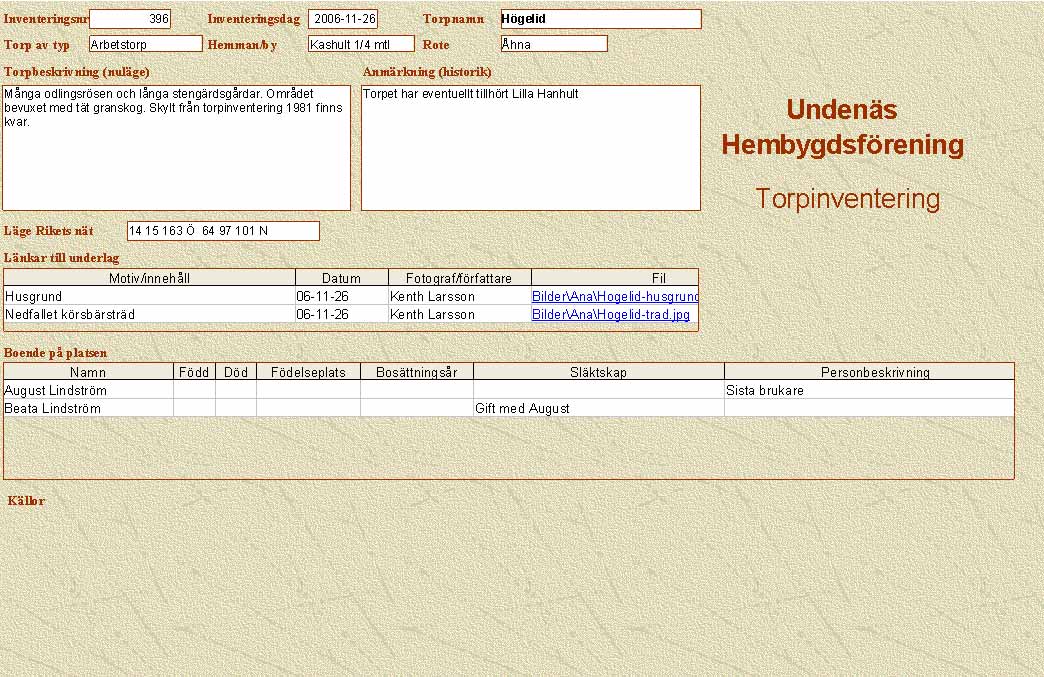
Task: Select the Beata Lindström name cell
Action: tap(88, 409)
